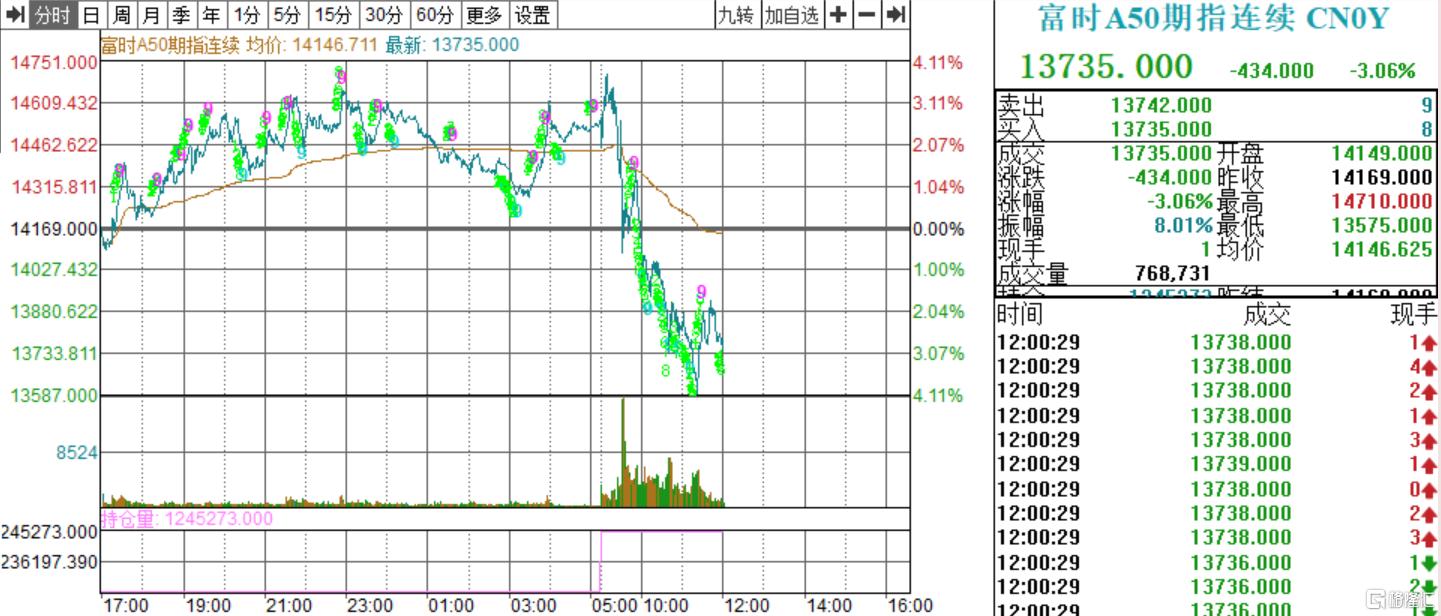Click the minus zoom-out icon
Image resolution: width=1441 pixels, height=616 pixels.
866,15
